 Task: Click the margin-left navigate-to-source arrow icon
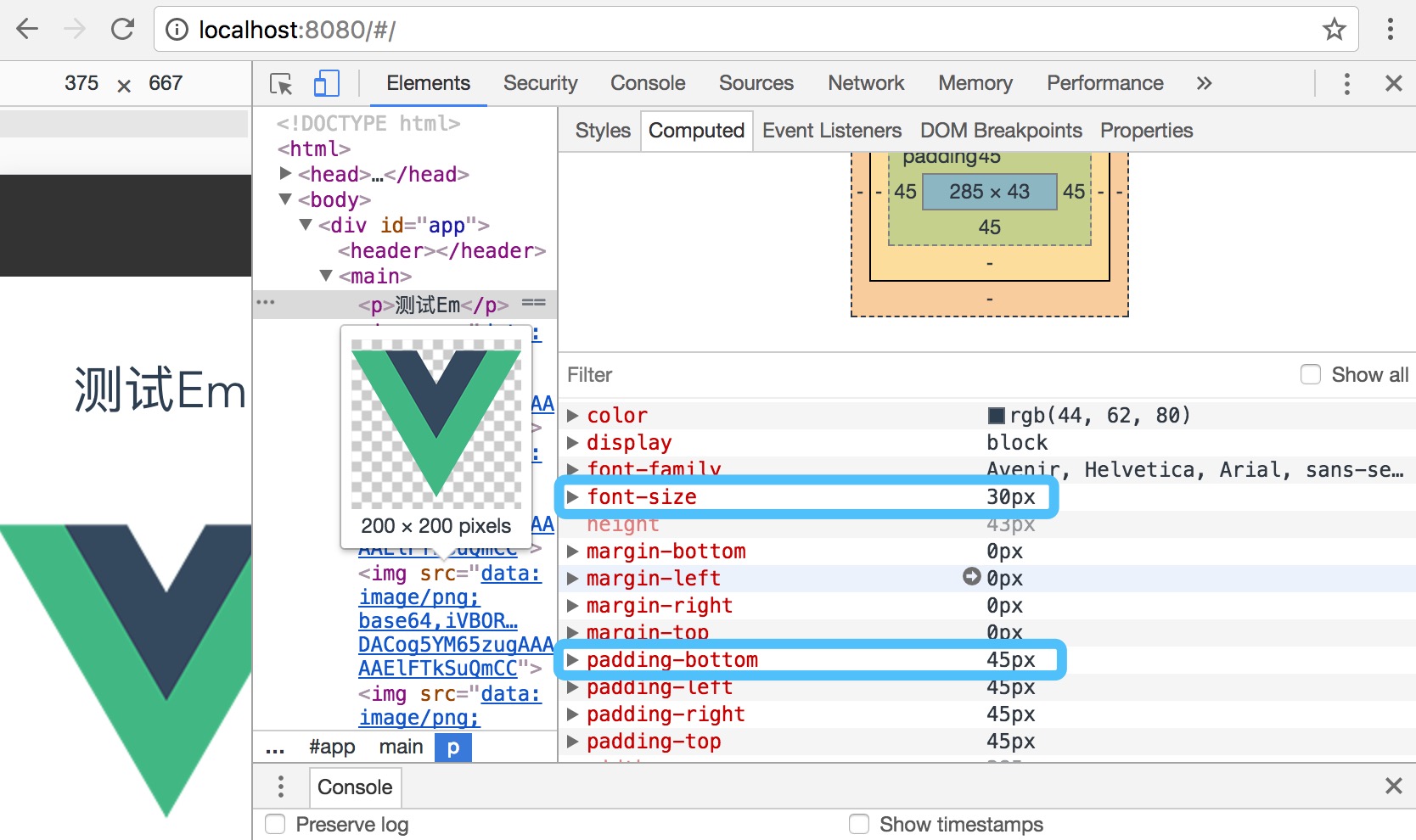(971, 577)
